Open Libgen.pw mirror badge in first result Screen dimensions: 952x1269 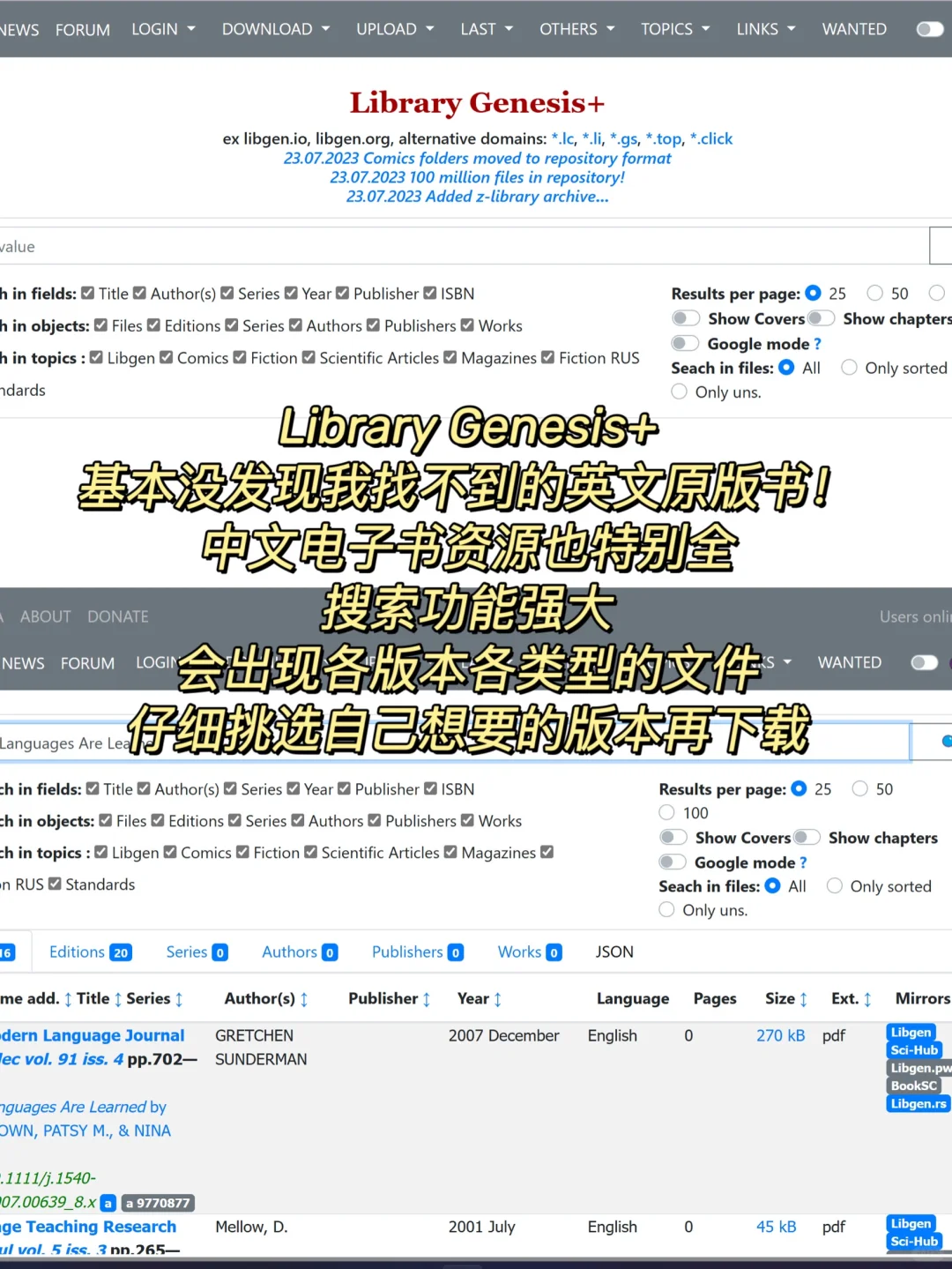[919, 1068]
